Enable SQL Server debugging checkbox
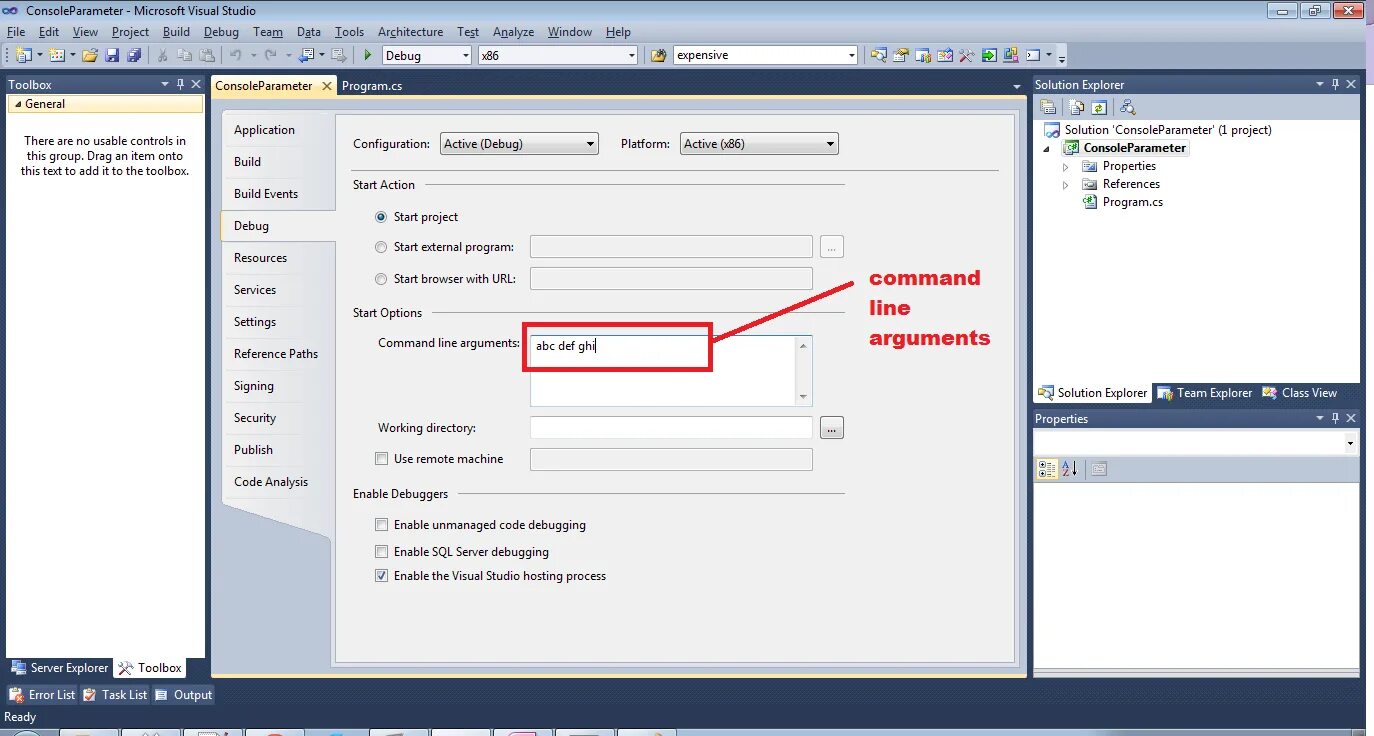This screenshot has width=1374, height=736. click(381, 552)
